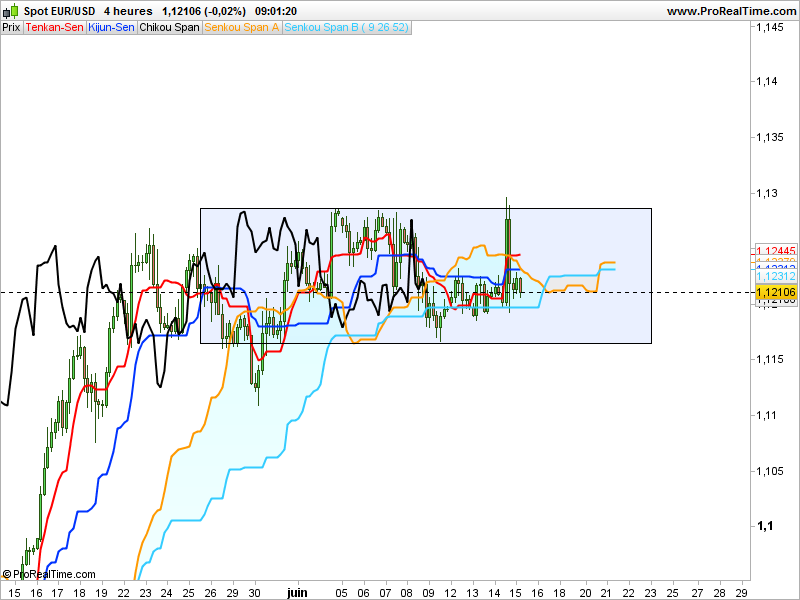This screenshot has height=600, width=800.
Task: Click date 05 on the time axis
Action: point(341,593)
